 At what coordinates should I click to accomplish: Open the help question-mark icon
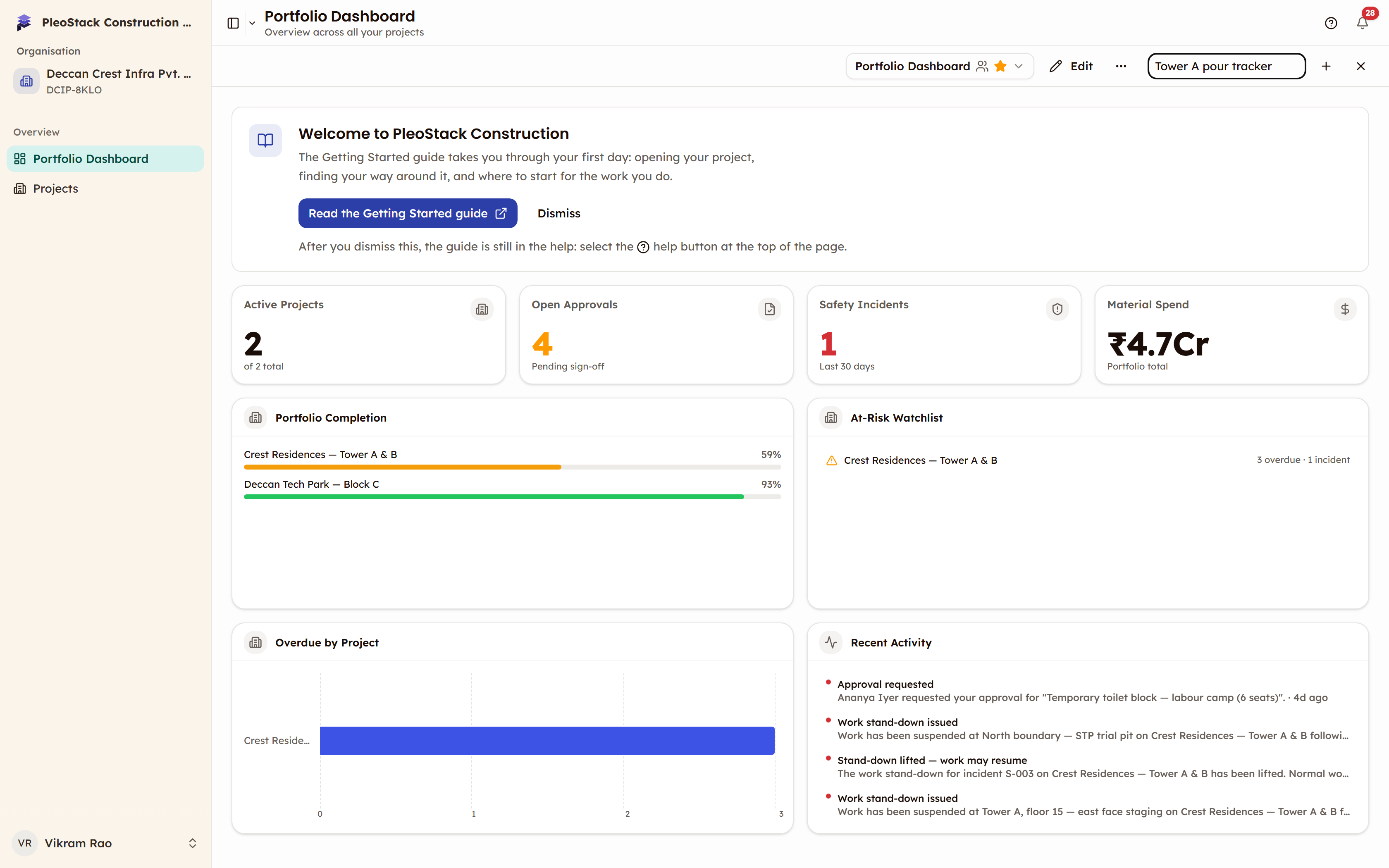point(1331,23)
